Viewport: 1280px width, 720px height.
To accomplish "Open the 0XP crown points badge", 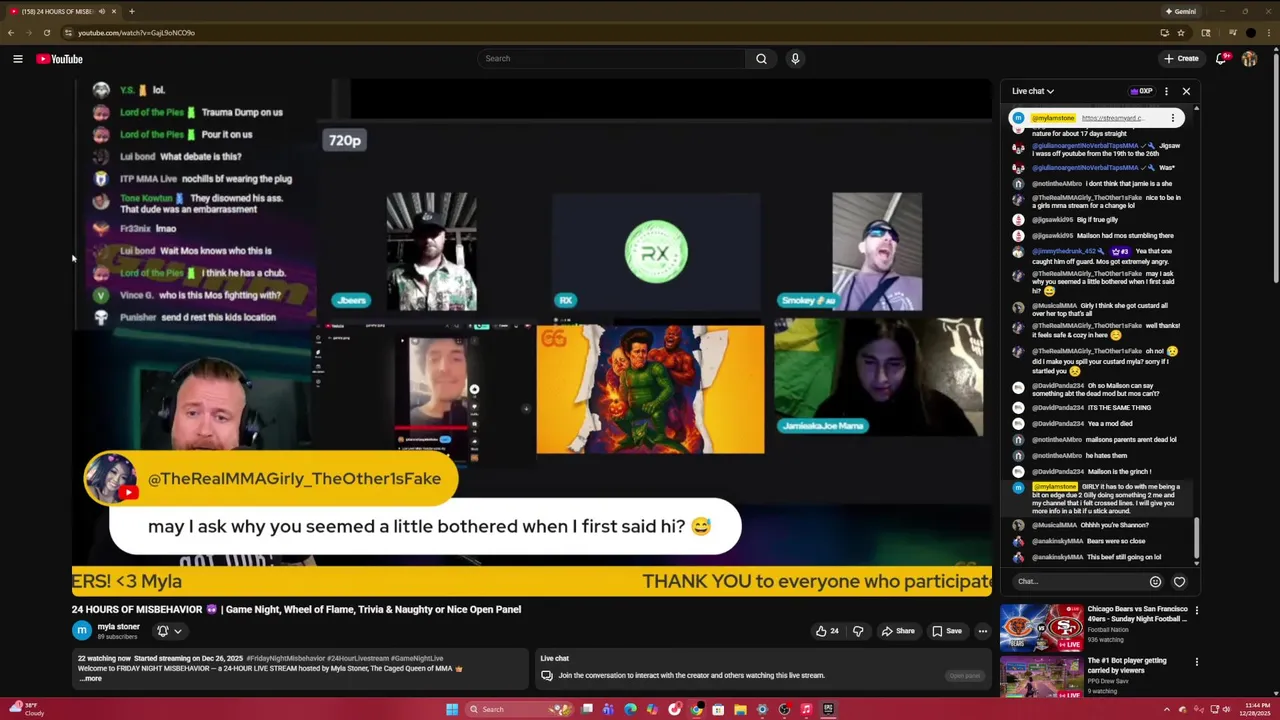I will (1141, 91).
